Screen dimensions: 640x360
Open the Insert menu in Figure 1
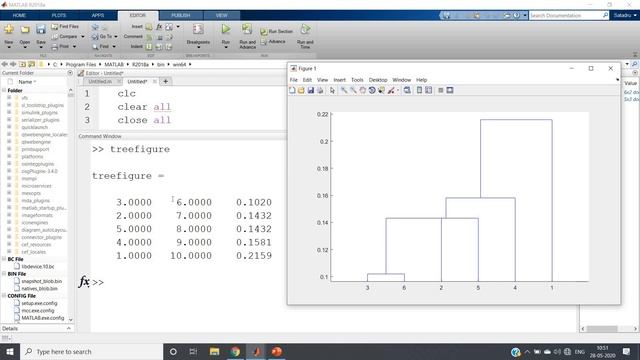[x=340, y=80]
